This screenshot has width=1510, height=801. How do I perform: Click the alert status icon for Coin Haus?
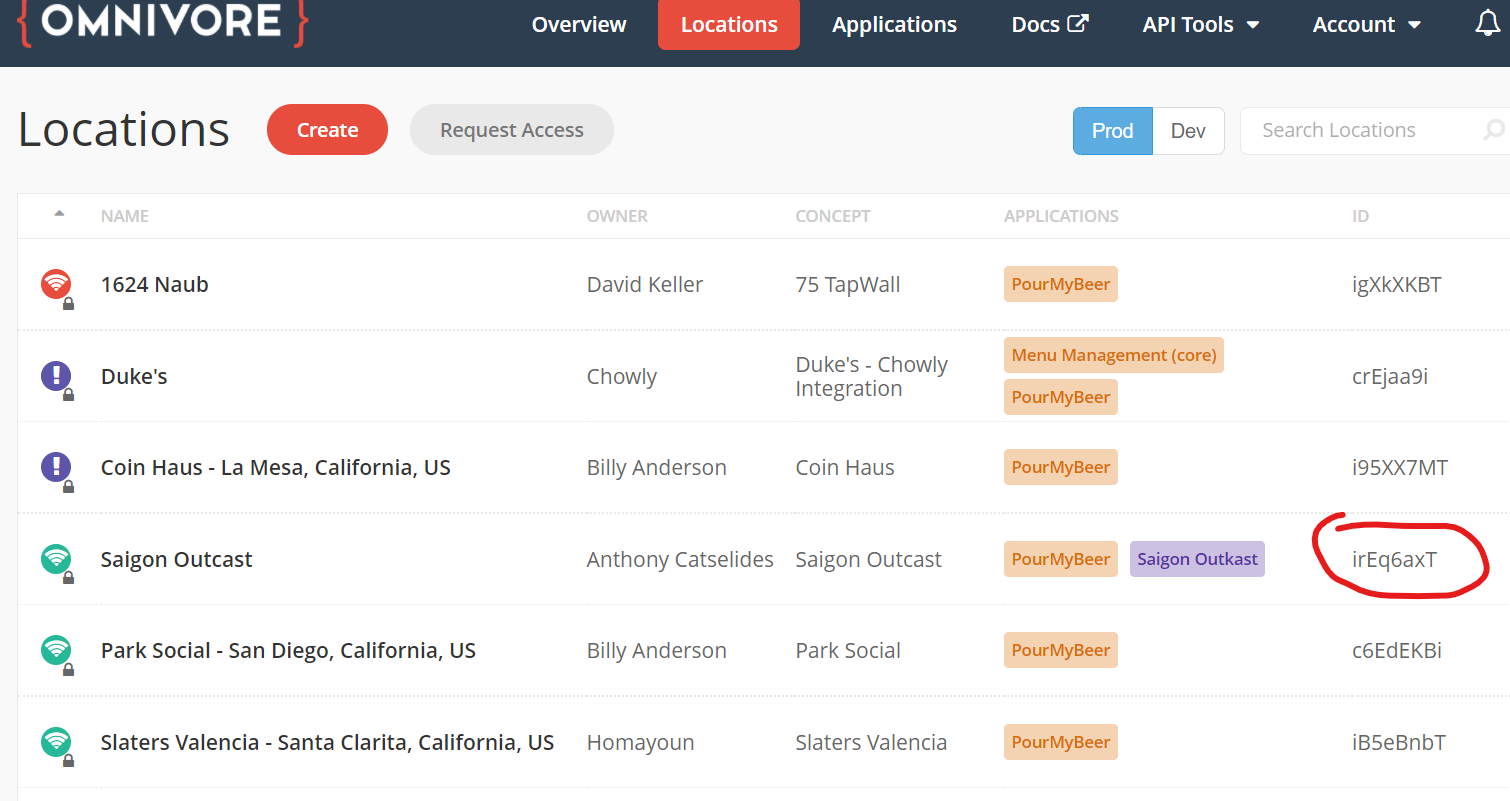point(55,467)
